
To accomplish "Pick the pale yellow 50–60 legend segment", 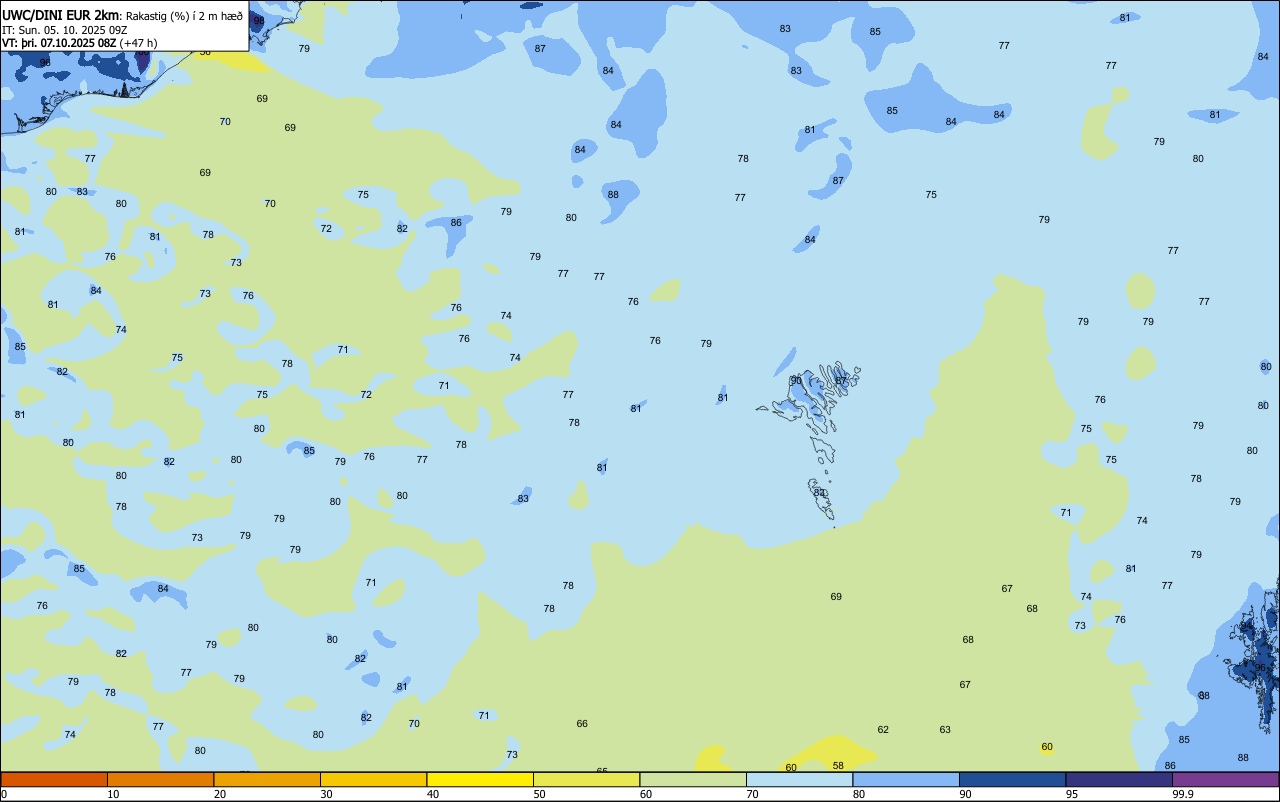I will tap(586, 779).
